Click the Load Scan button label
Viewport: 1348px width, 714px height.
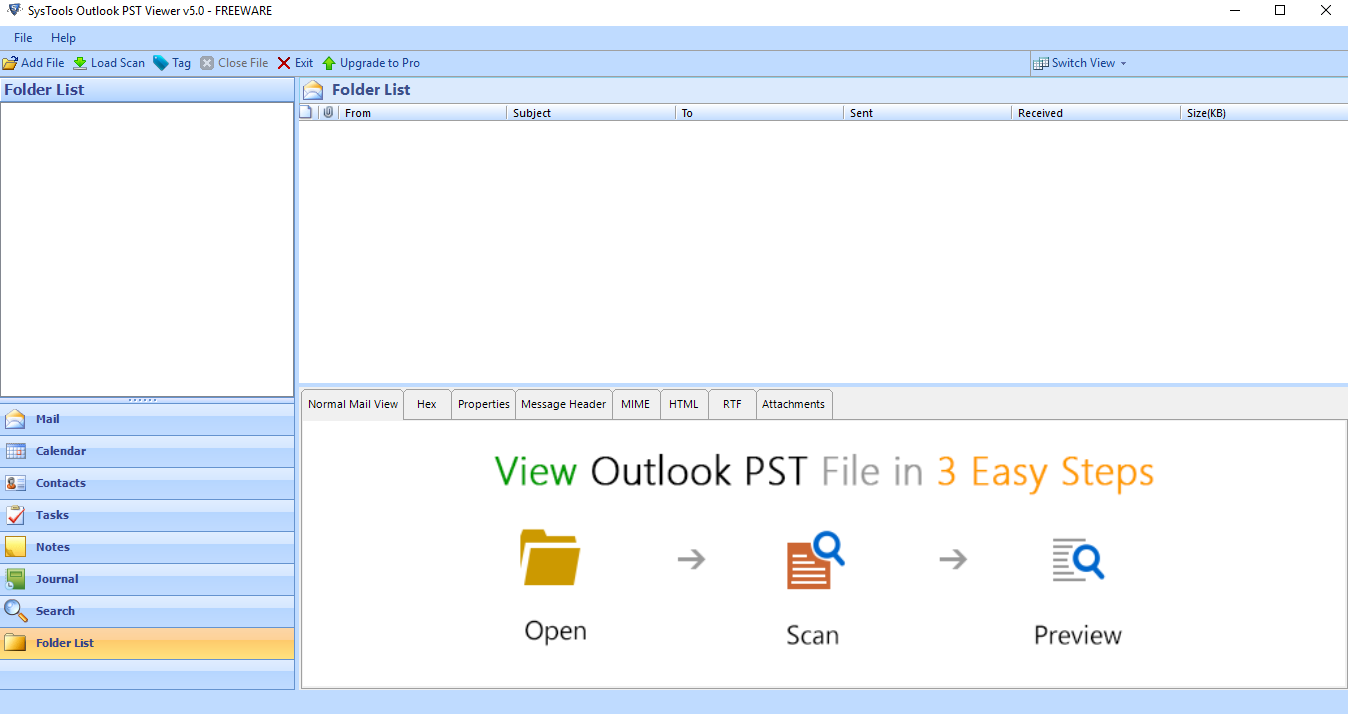118,63
